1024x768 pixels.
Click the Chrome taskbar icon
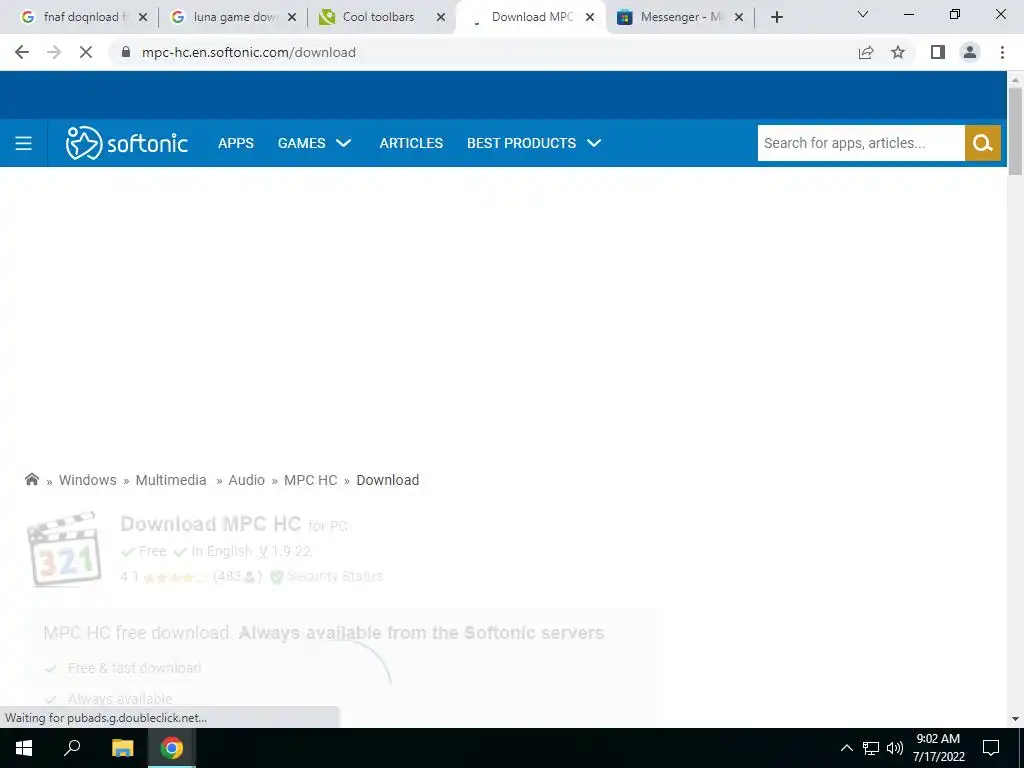(172, 748)
